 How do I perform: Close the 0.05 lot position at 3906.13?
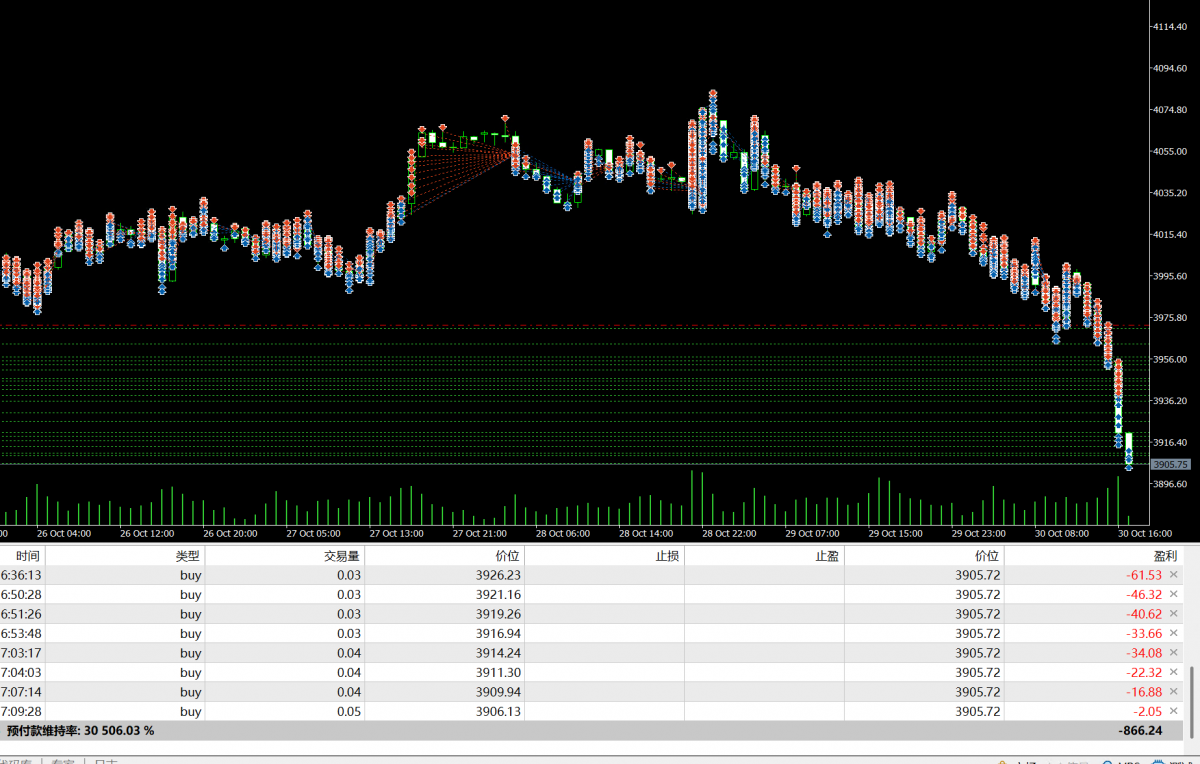pyautogui.click(x=1174, y=711)
